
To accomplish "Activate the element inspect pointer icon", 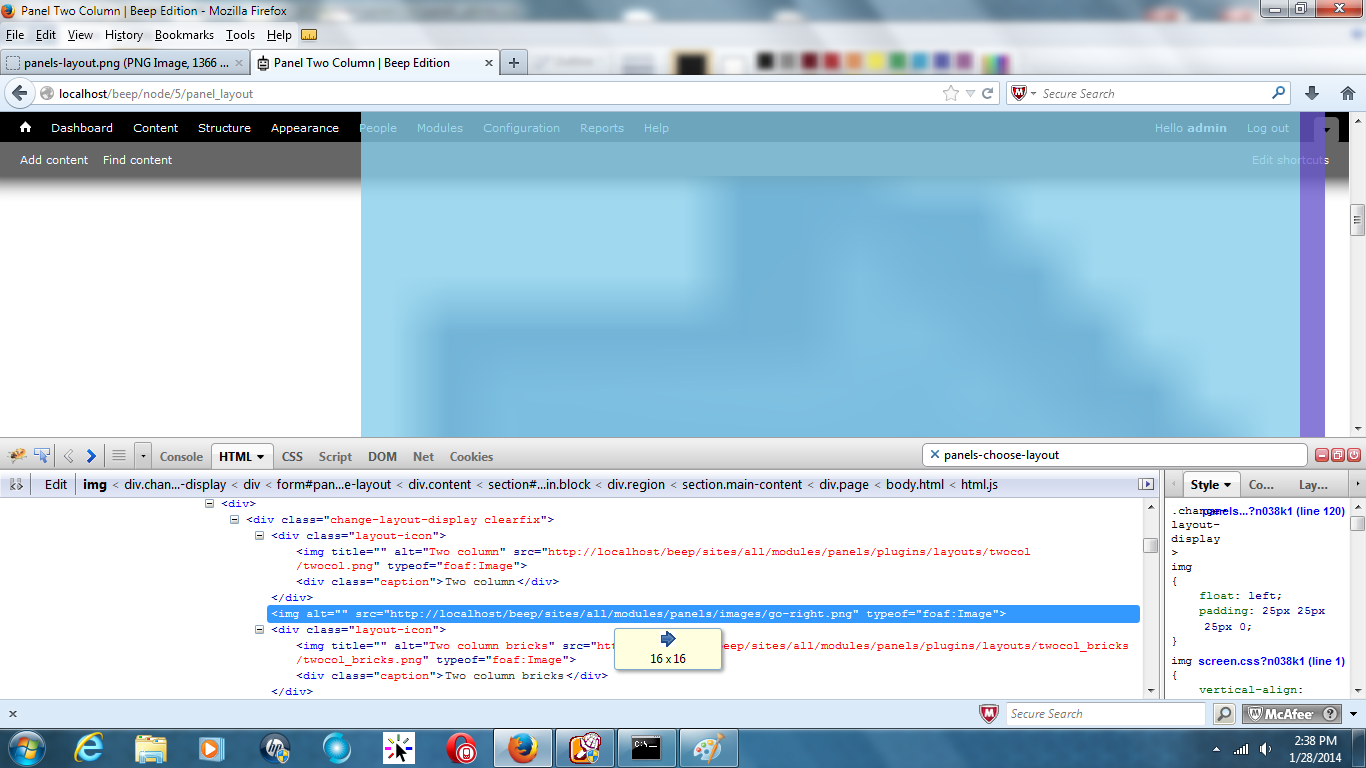I will click(43, 456).
